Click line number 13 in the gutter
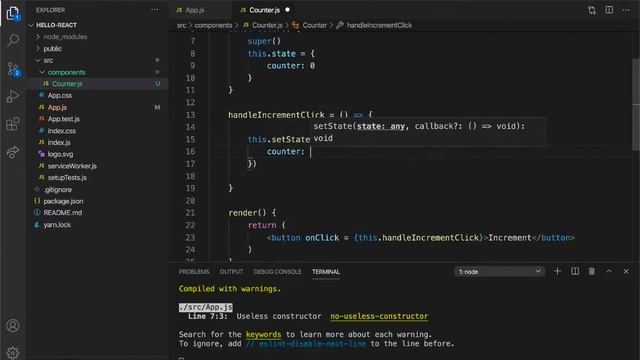 [190, 115]
